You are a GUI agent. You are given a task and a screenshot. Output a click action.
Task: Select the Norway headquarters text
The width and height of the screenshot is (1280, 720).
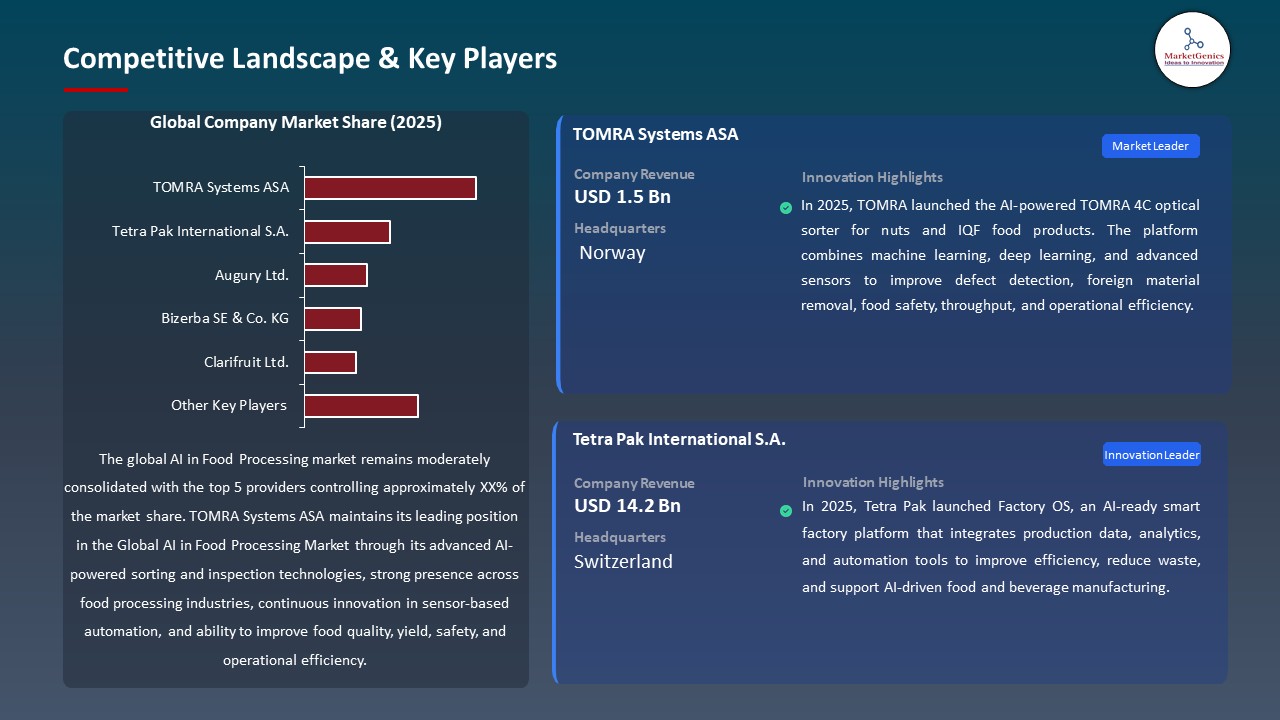612,253
